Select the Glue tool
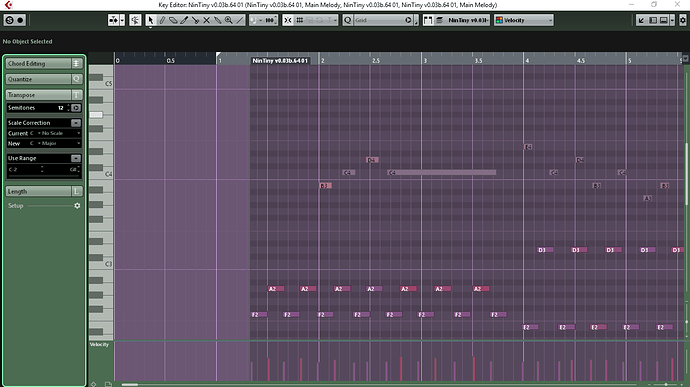Screen dimensions: 690x387 [x=217, y=20]
